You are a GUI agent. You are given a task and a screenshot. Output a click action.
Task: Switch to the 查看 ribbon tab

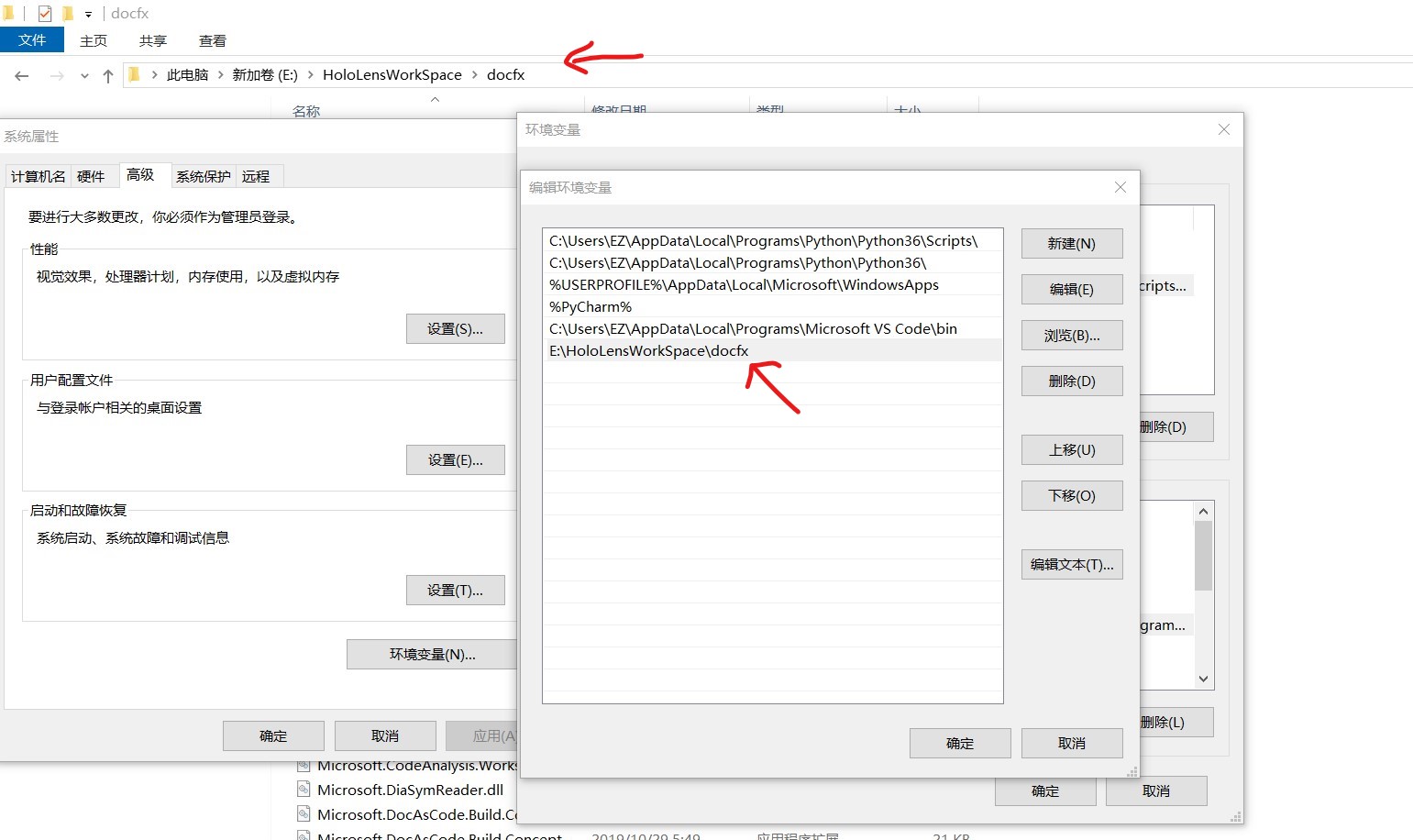tap(212, 40)
